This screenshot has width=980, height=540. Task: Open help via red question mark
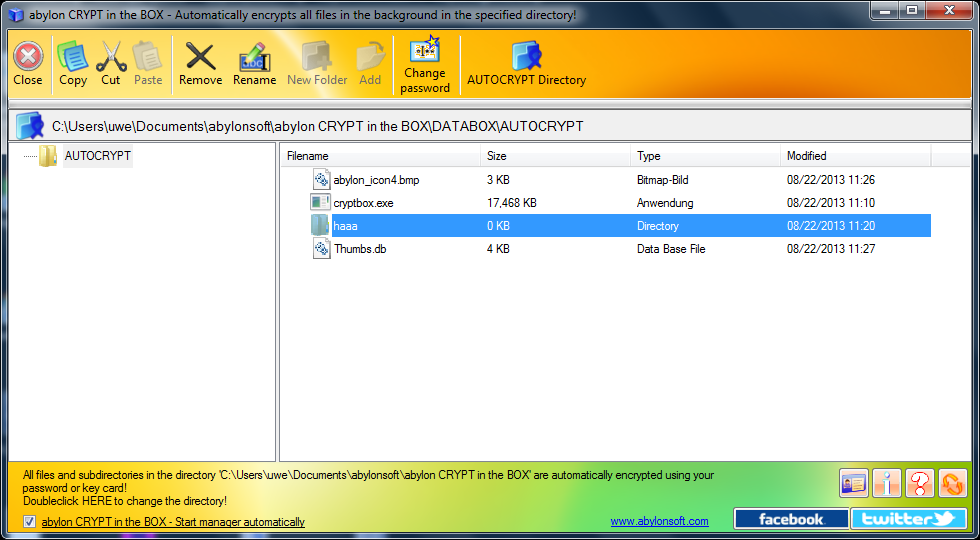919,483
